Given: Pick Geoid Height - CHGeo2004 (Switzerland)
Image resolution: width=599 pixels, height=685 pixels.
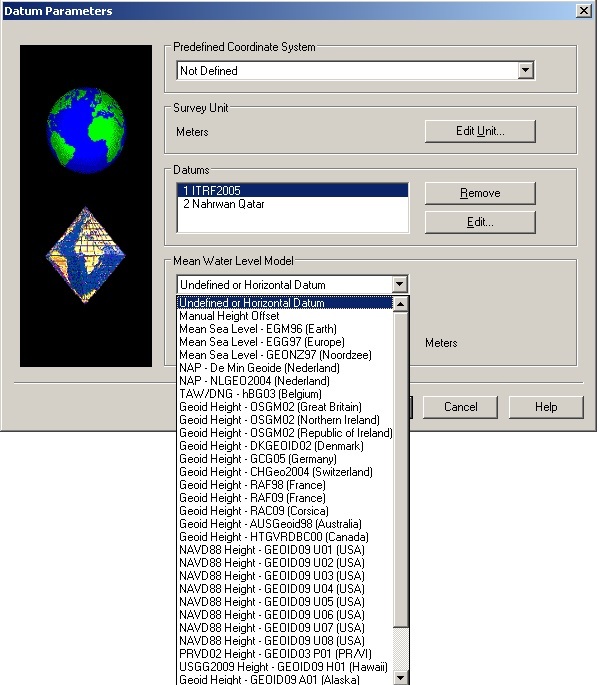Looking at the screenshot, I should 285,472.
